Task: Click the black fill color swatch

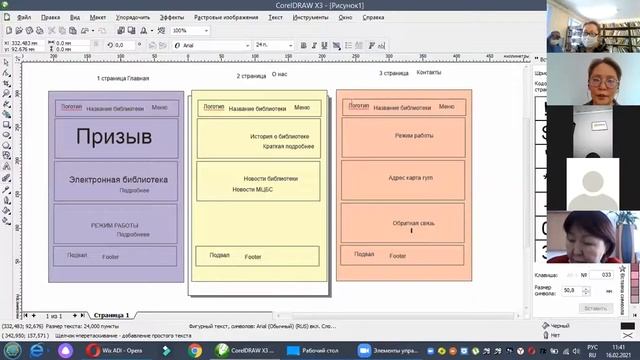Action: pos(628,326)
